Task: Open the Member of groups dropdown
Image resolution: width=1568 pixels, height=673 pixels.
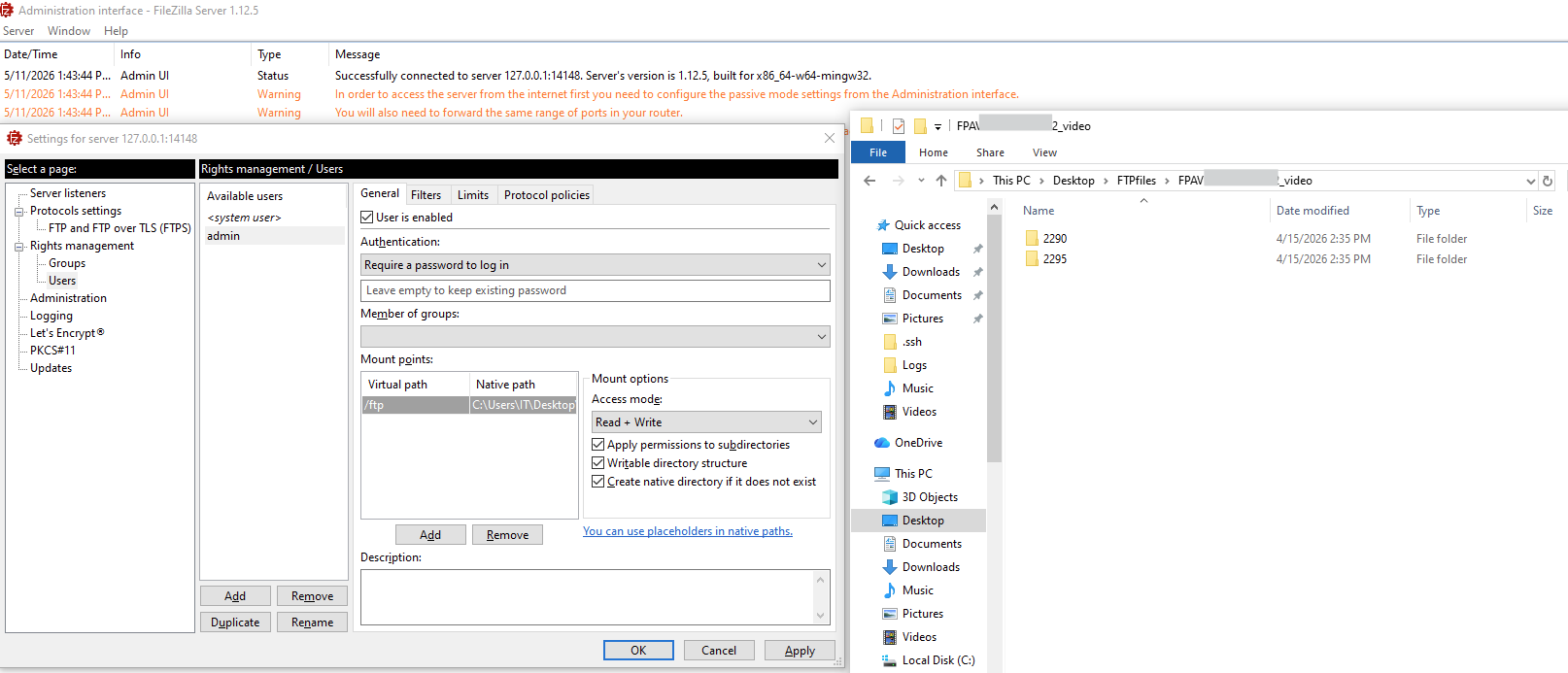Action: (x=596, y=336)
